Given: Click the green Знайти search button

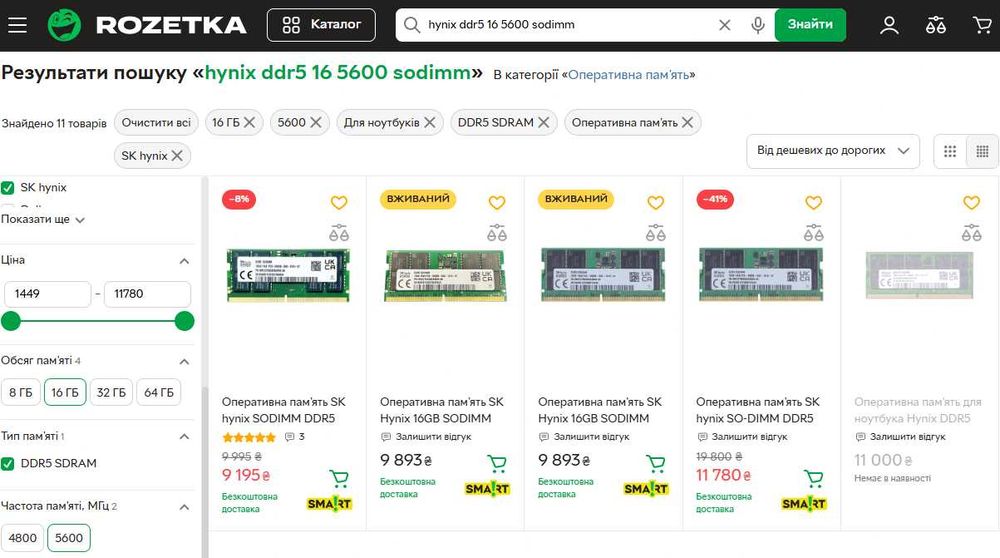Looking at the screenshot, I should click(810, 25).
